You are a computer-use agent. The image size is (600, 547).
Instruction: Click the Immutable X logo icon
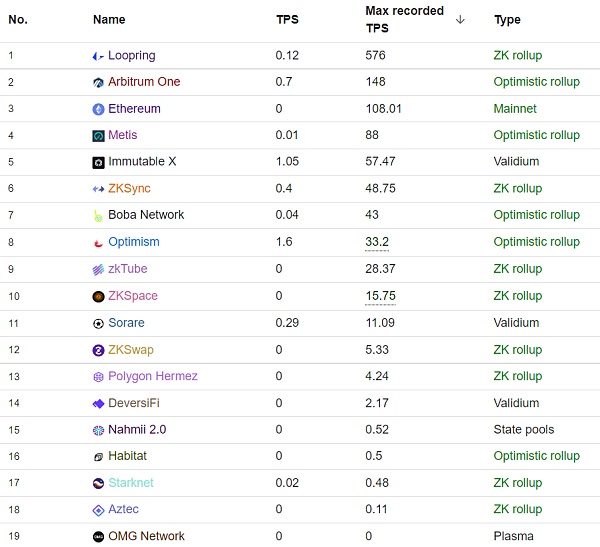click(x=98, y=162)
